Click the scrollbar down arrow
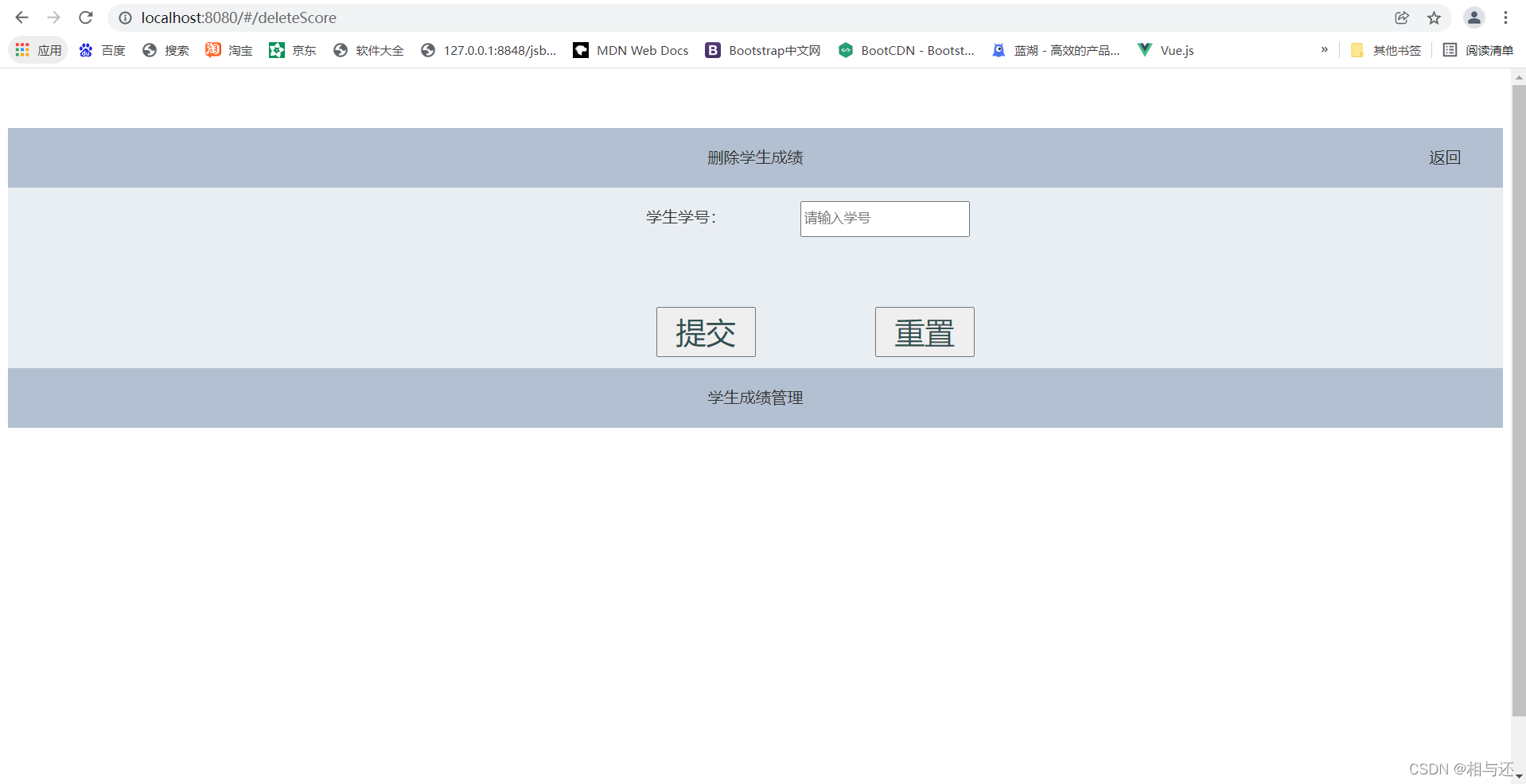This screenshot has width=1526, height=784. coord(1519,776)
